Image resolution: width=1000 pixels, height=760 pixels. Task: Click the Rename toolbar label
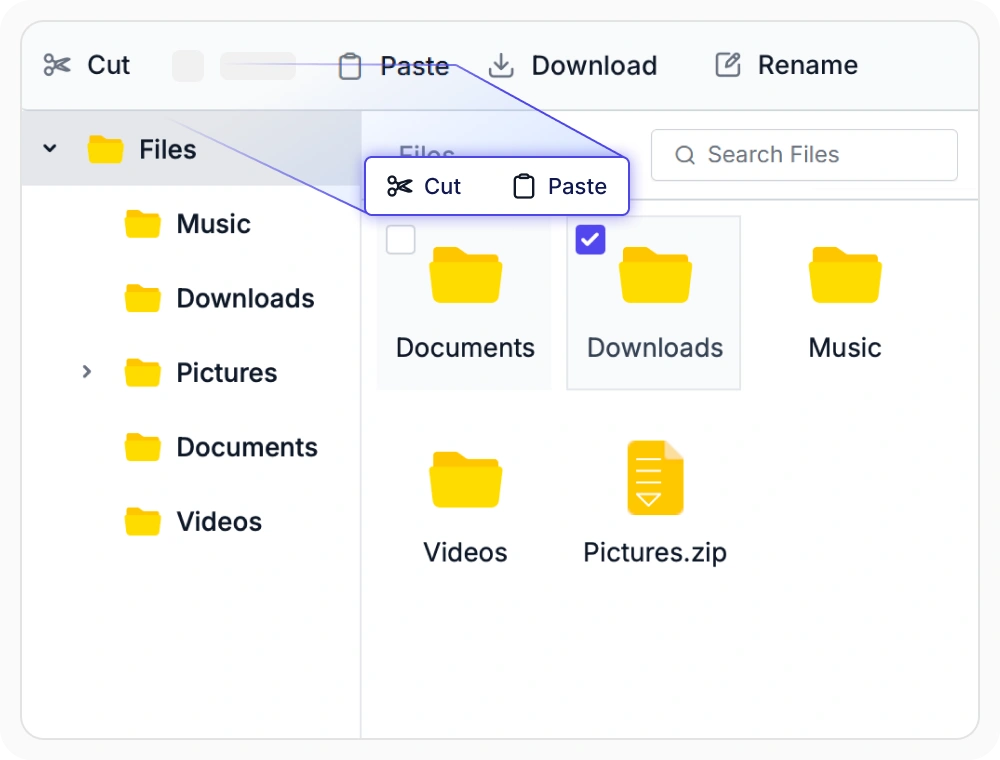click(x=807, y=65)
